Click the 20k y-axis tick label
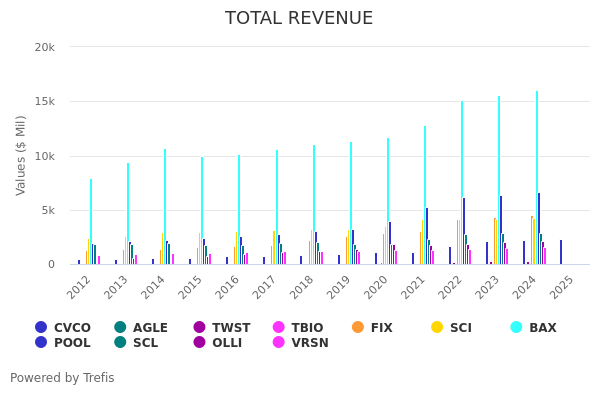 click(x=45, y=48)
